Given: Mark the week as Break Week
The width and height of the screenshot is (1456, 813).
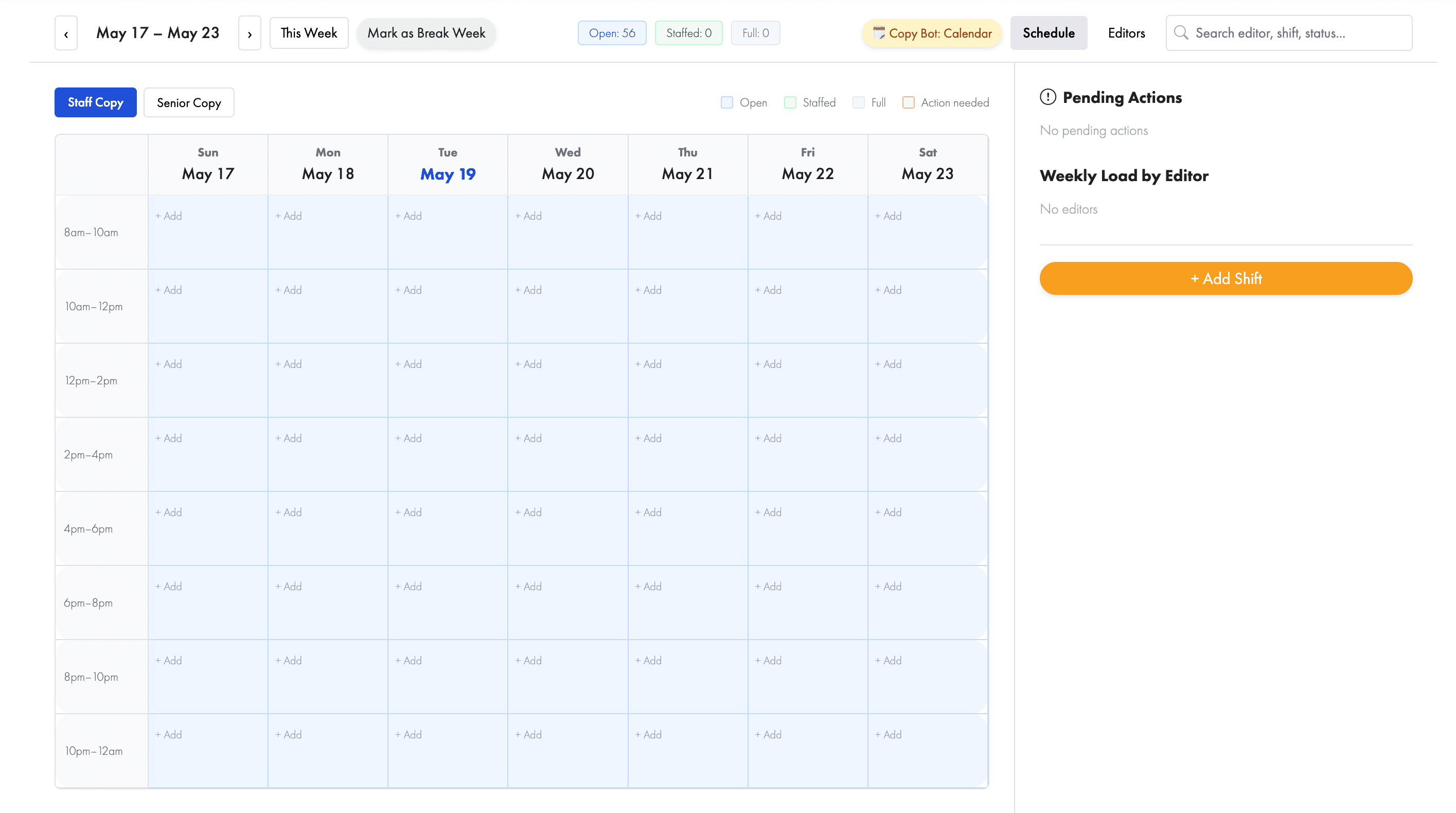Looking at the screenshot, I should 426,33.
